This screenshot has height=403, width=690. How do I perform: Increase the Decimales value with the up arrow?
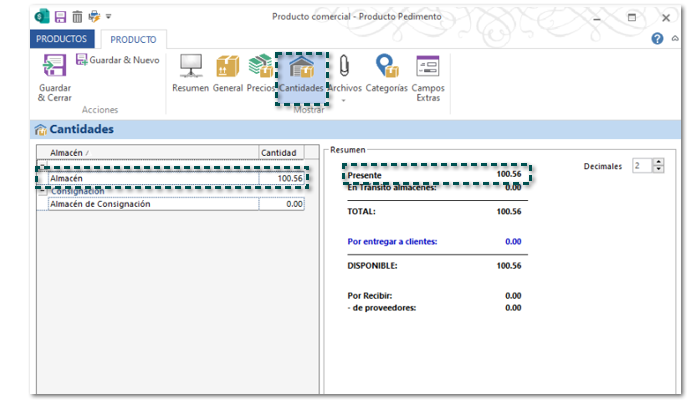(x=658, y=162)
